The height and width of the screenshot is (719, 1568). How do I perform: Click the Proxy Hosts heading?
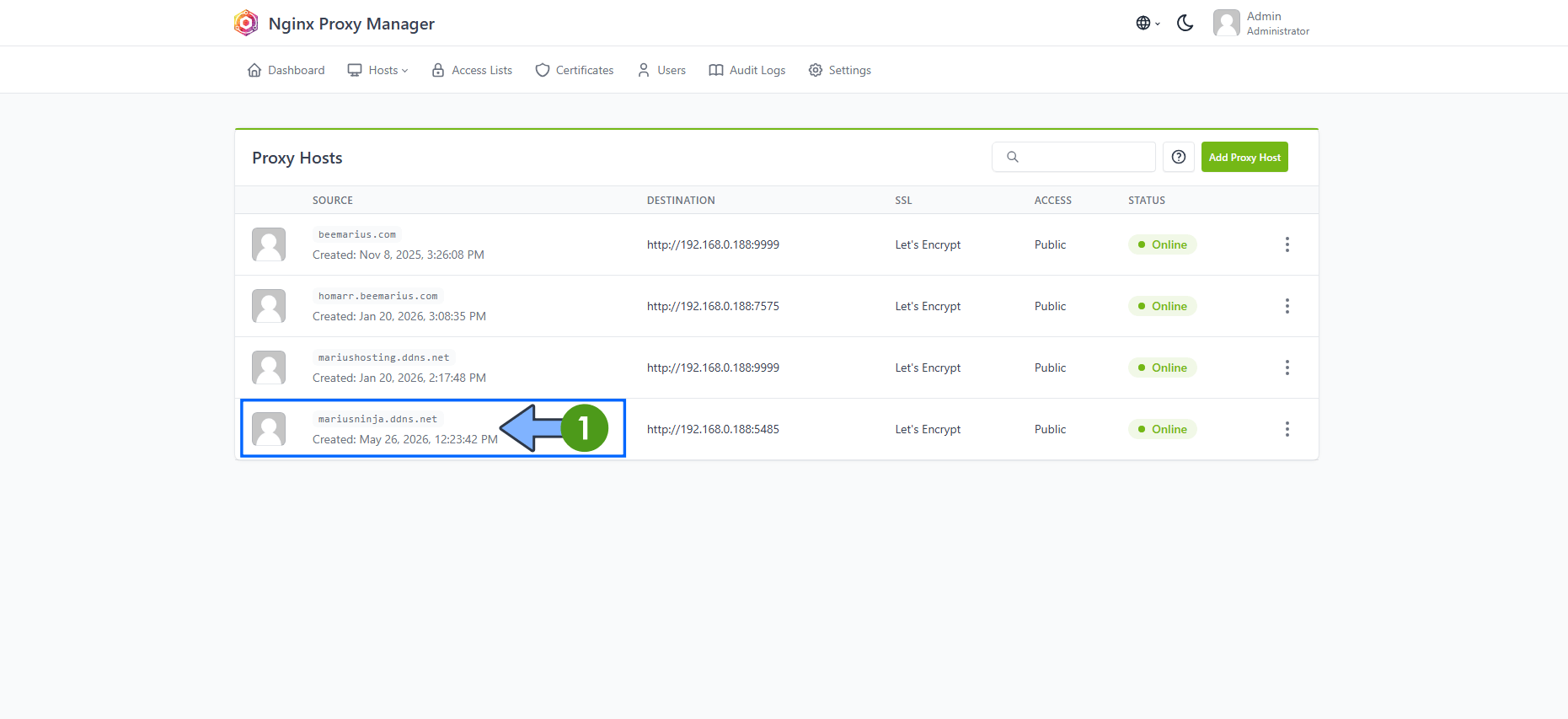(x=297, y=158)
